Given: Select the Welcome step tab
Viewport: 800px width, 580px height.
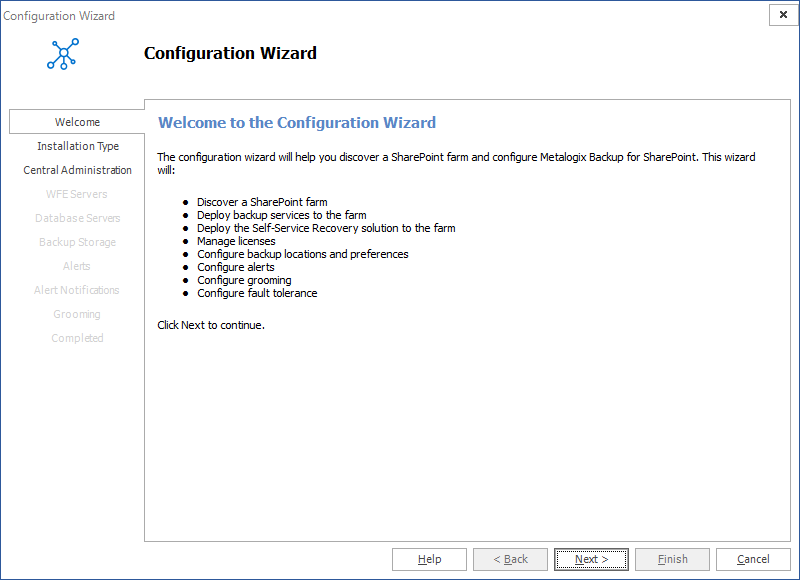Looking at the screenshot, I should pos(77,122).
